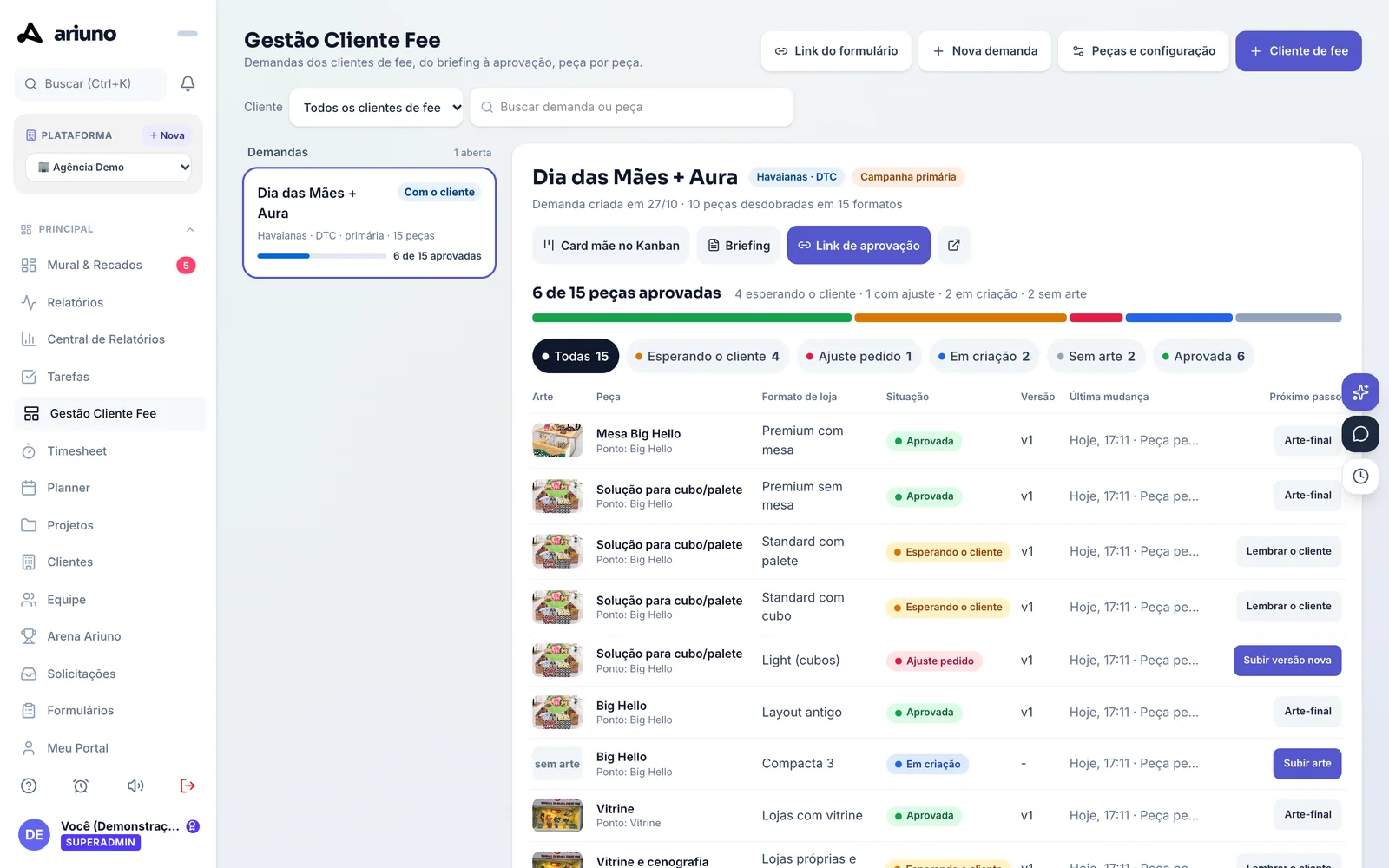This screenshot has height=868, width=1389.
Task: Open the Mesa Big Hello art thumbnail
Action: (x=557, y=441)
